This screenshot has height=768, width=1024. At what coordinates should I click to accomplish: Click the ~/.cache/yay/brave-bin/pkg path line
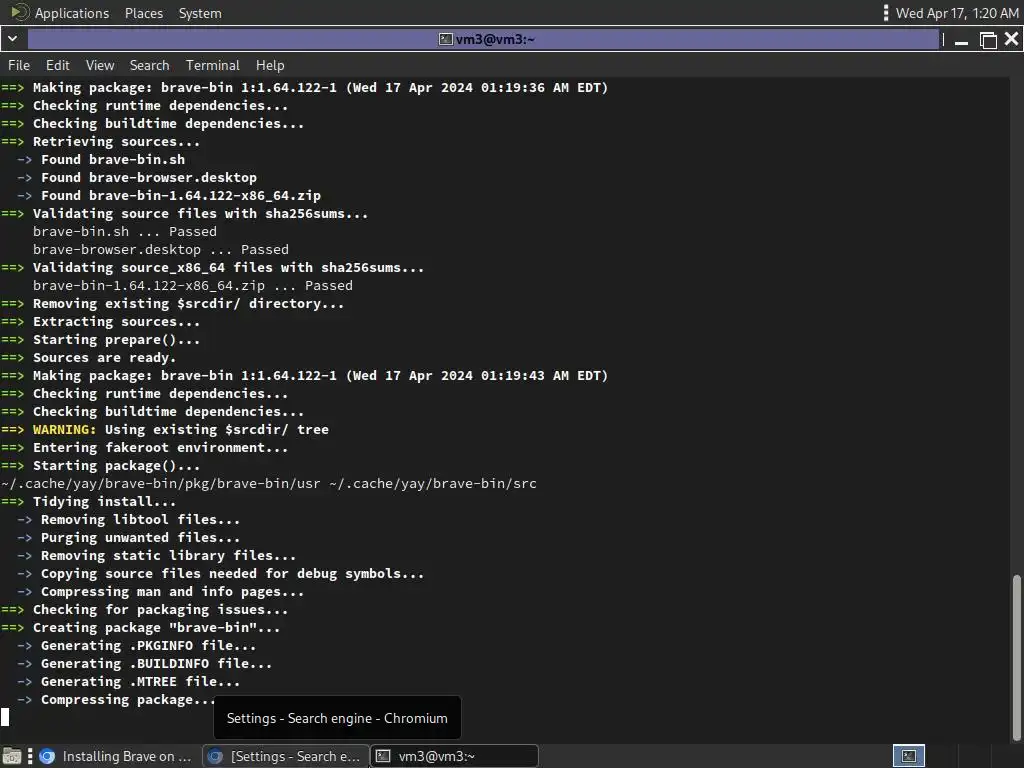pyautogui.click(x=268, y=484)
